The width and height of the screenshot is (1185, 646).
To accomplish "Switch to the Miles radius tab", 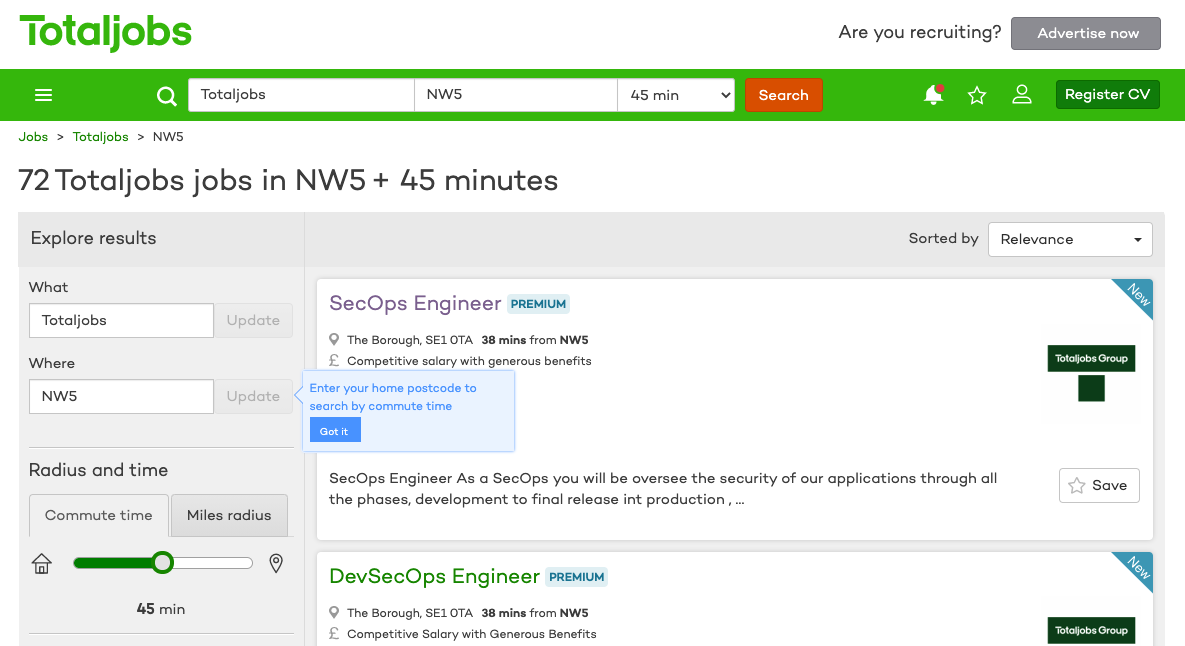I will pos(229,515).
